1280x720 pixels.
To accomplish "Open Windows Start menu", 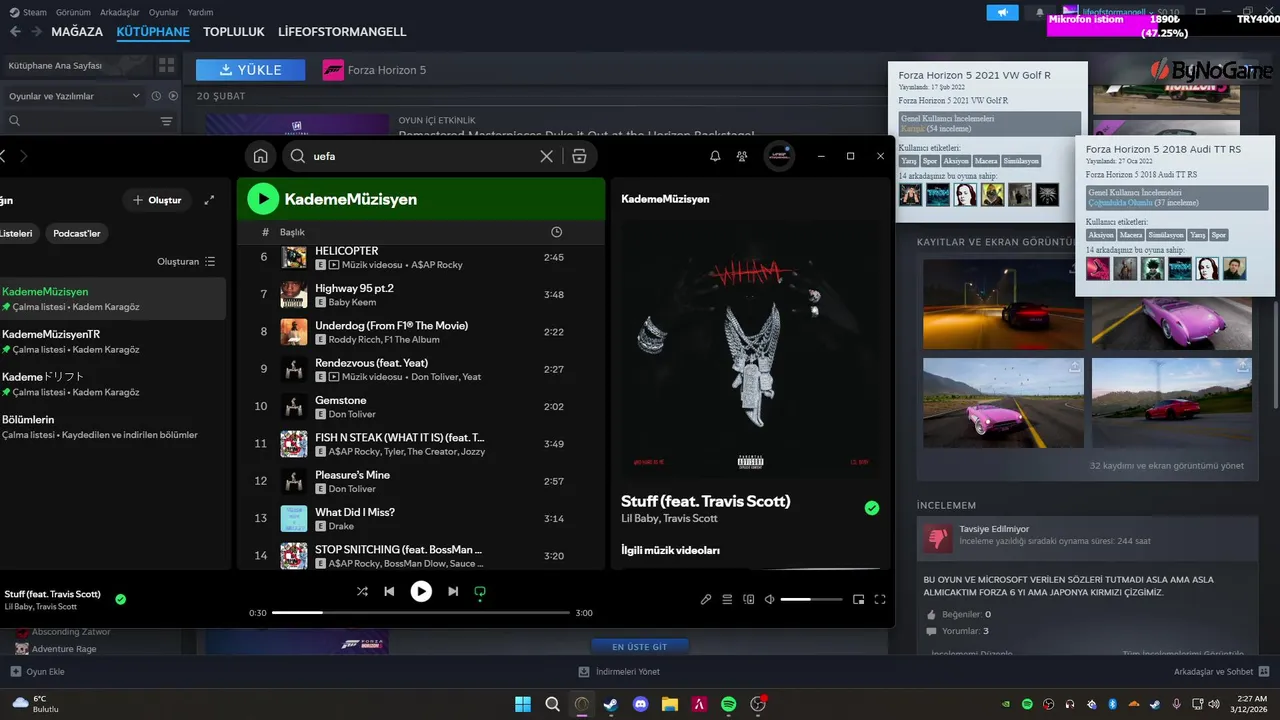I will [x=523, y=705].
